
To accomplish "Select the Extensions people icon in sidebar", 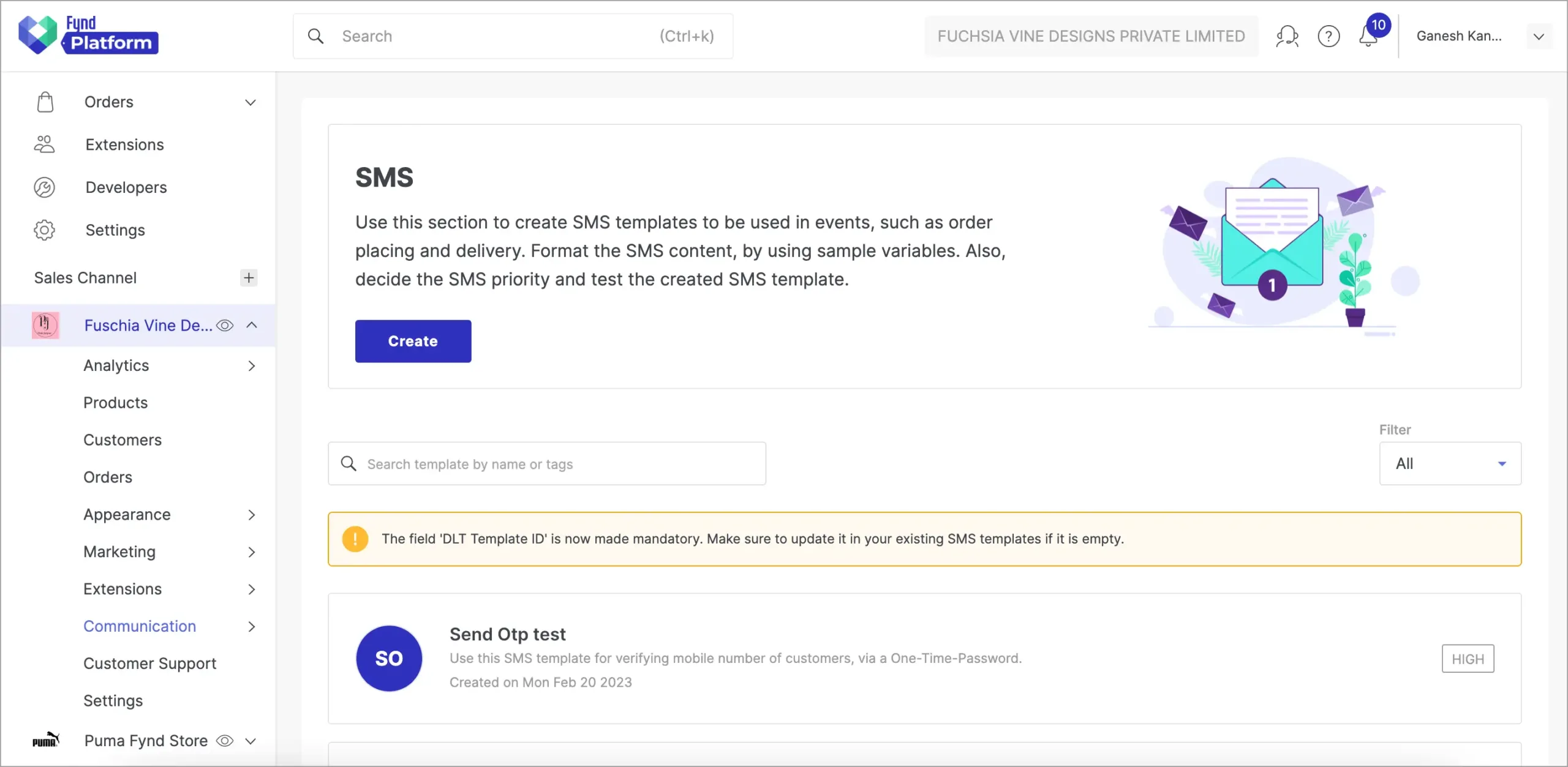I will click(x=45, y=144).
